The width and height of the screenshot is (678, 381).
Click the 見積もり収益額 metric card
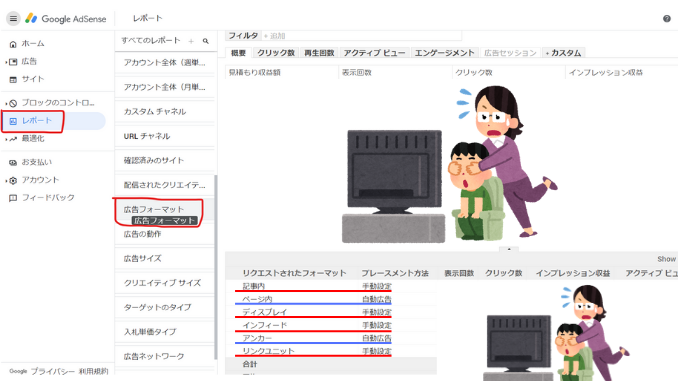281,73
